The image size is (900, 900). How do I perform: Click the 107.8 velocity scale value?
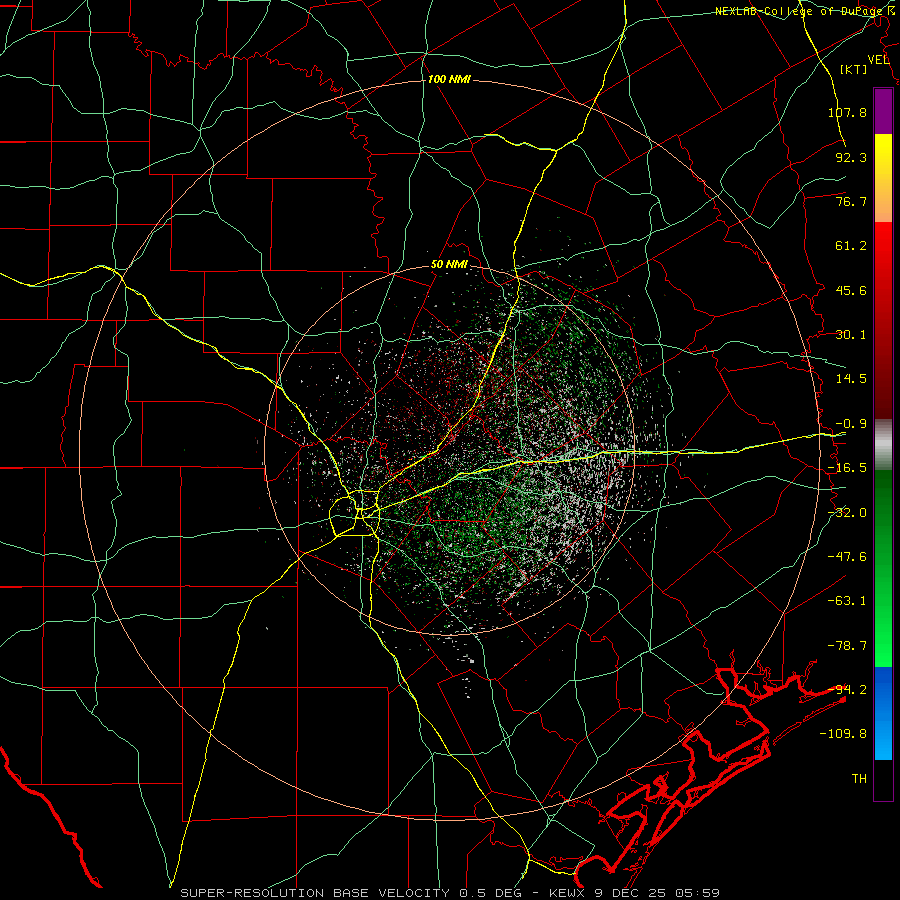tap(847, 112)
